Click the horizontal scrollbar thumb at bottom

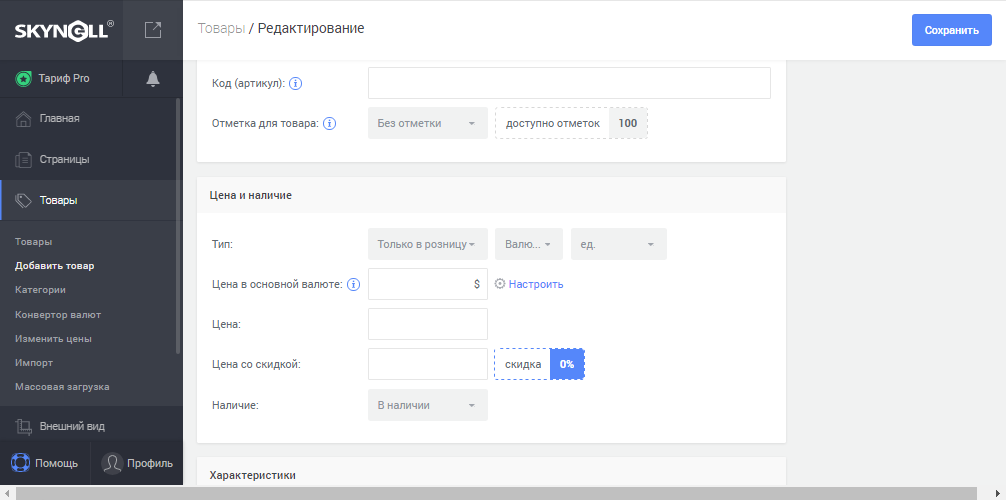pyautogui.click(x=498, y=493)
